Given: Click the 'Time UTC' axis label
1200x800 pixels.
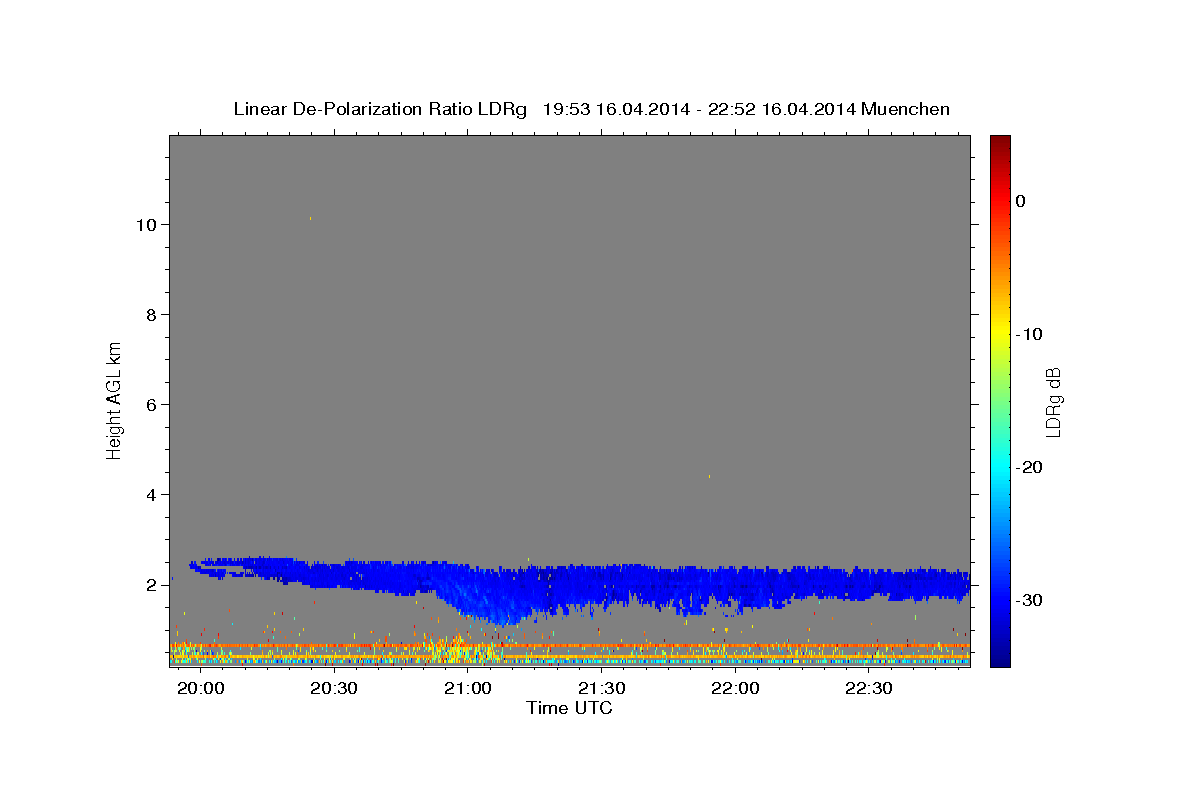Looking at the screenshot, I should pos(569,708).
